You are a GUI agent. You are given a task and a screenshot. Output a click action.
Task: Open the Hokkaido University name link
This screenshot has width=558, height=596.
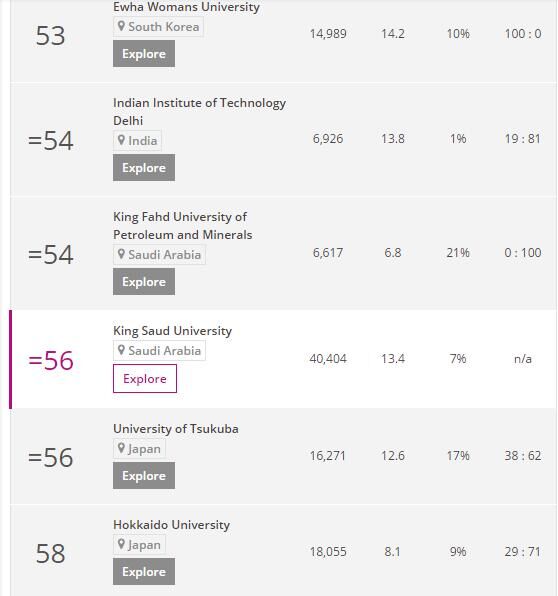pyautogui.click(x=171, y=525)
